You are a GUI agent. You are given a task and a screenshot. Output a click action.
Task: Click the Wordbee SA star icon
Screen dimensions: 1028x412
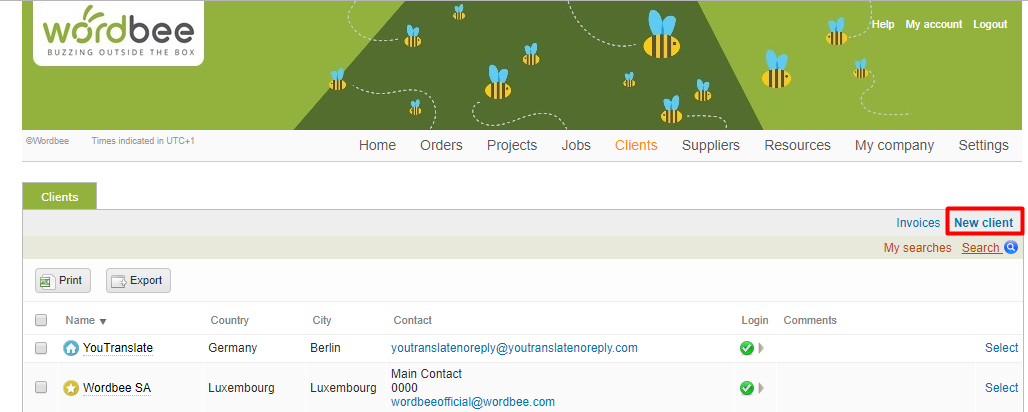71,388
